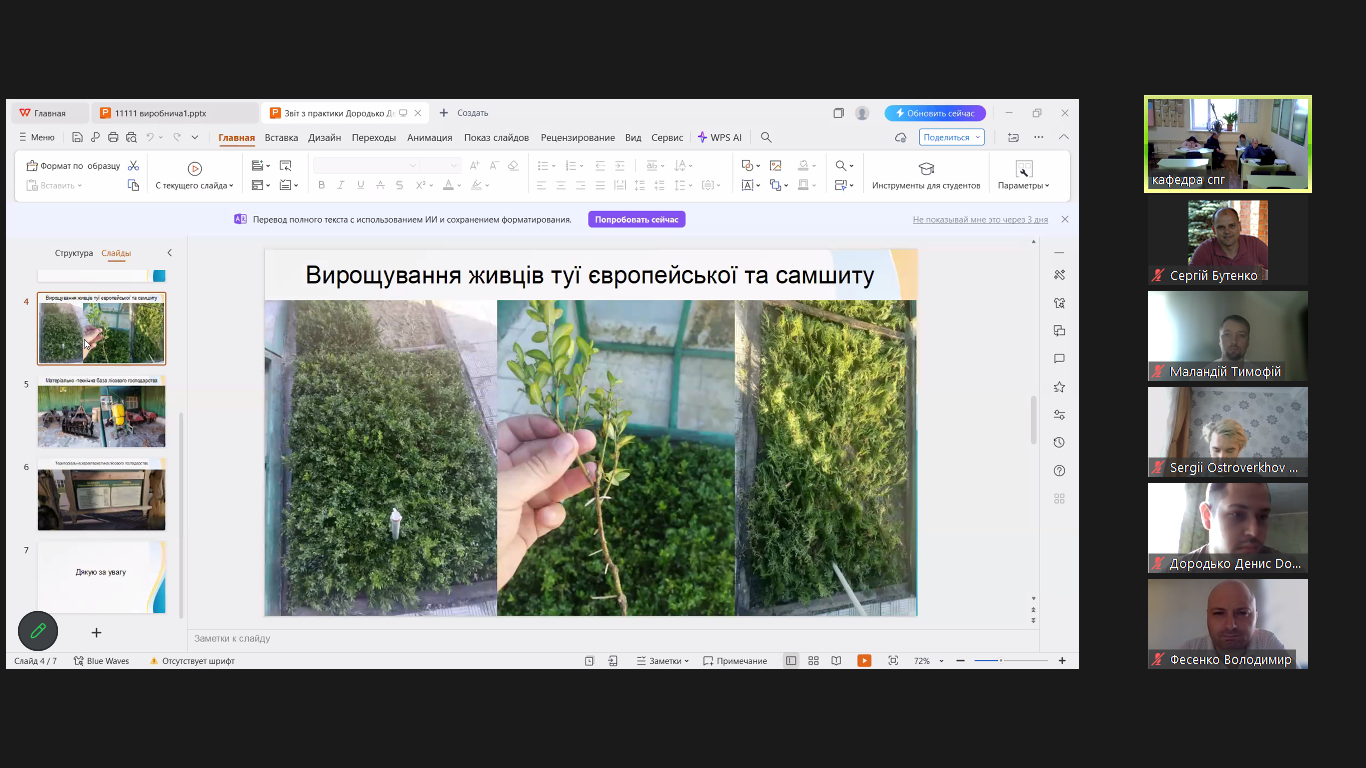Open the Поделиться share dropdown

coord(951,137)
